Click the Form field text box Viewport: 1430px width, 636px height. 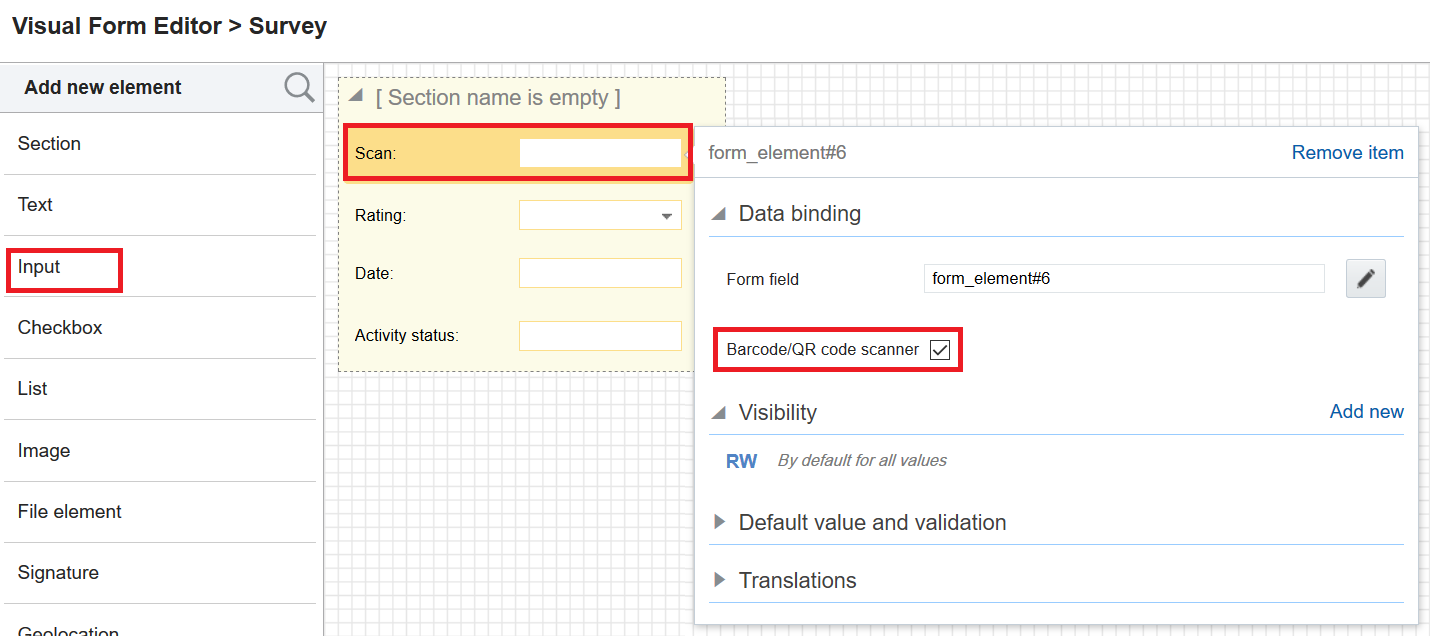(1123, 279)
